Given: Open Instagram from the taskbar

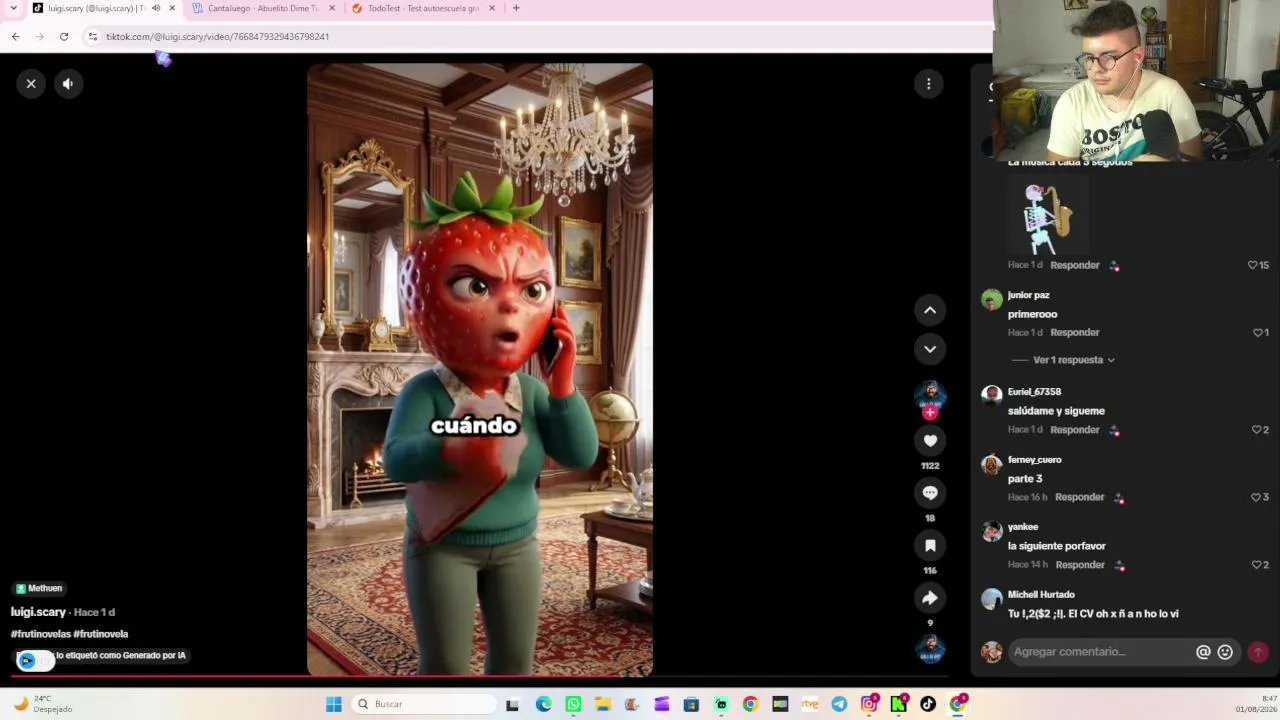Looking at the screenshot, I should pyautogui.click(x=869, y=704).
